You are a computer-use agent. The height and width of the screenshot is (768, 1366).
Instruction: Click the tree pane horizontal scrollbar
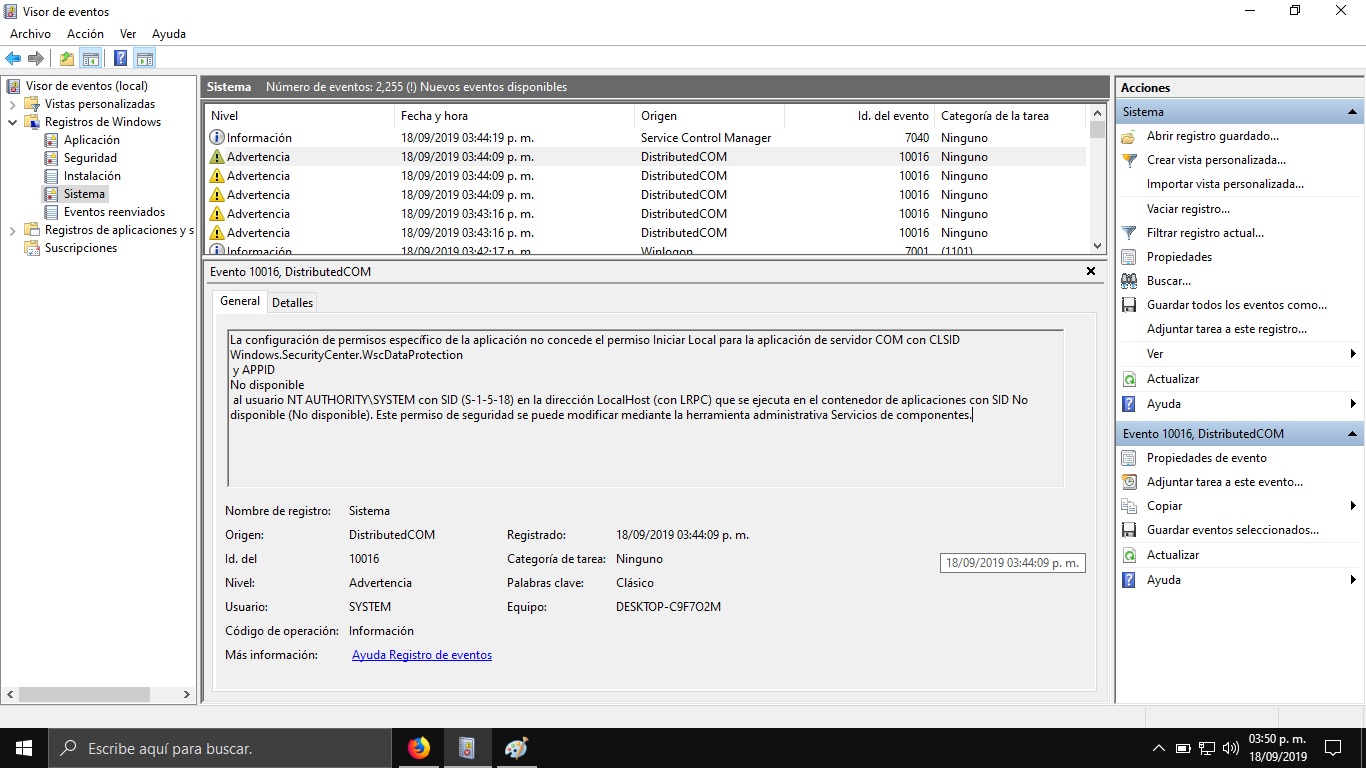coord(84,694)
